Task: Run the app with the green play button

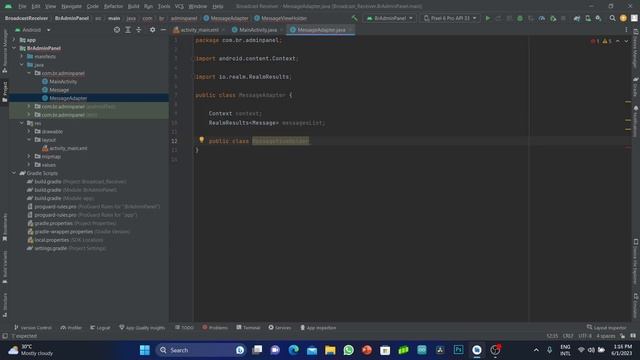Action: tap(488, 18)
